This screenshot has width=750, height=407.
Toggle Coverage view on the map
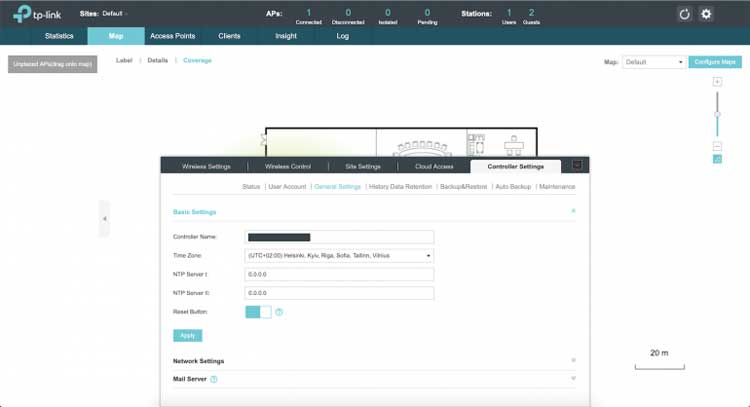click(197, 60)
